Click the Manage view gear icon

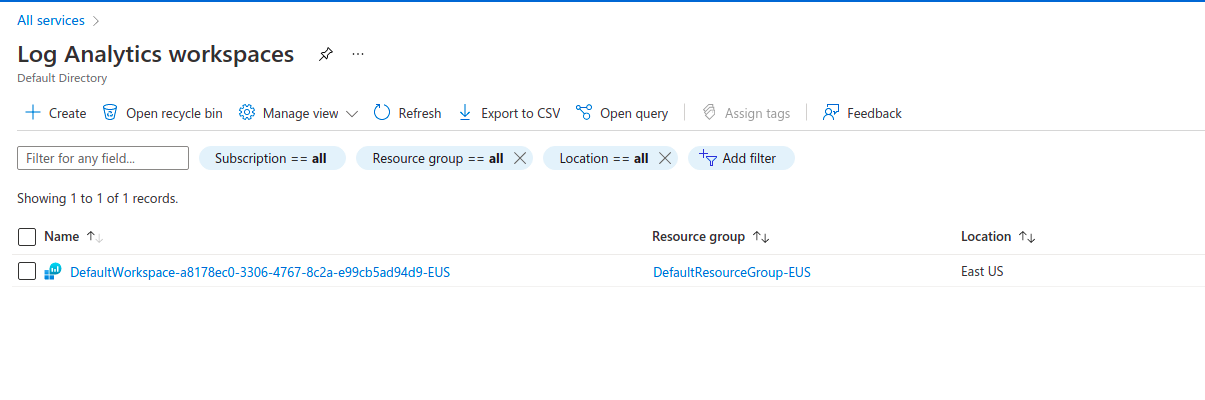click(x=247, y=113)
